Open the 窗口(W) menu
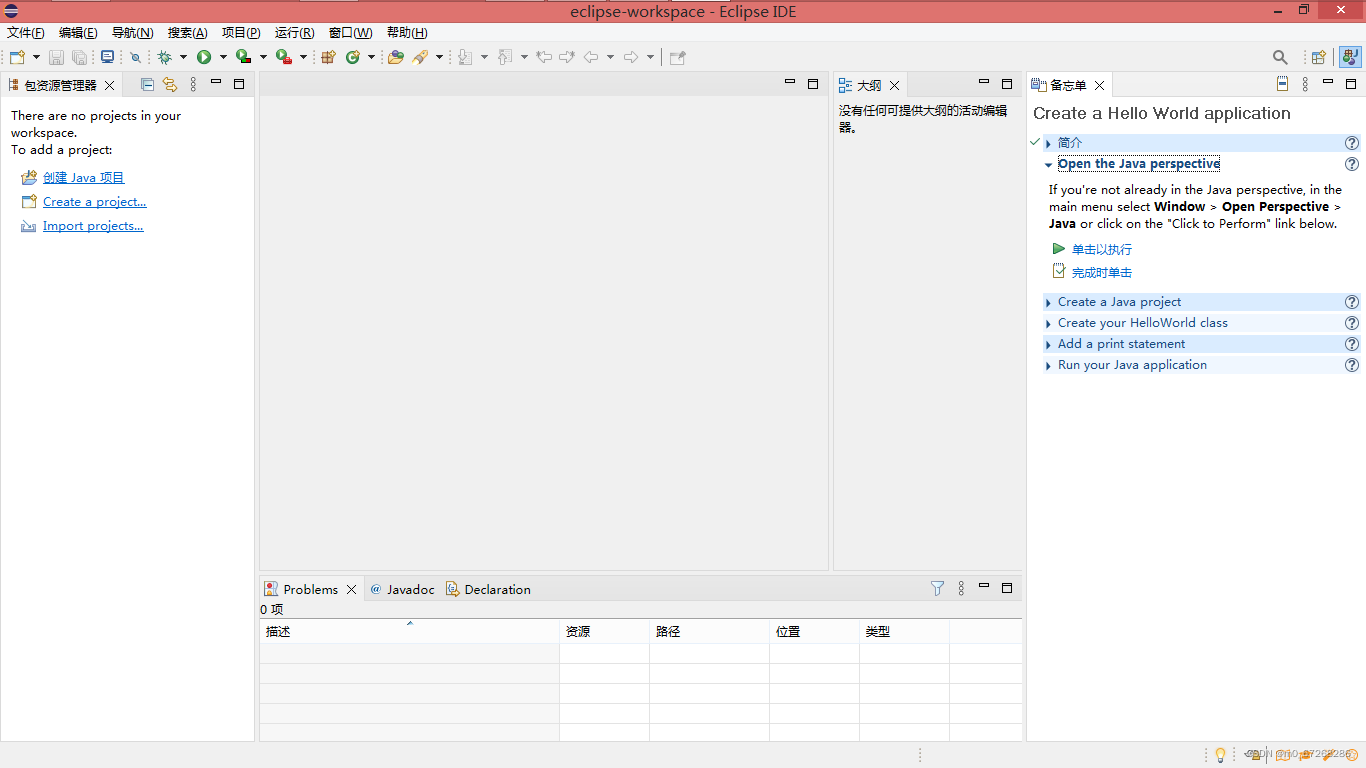 click(350, 33)
